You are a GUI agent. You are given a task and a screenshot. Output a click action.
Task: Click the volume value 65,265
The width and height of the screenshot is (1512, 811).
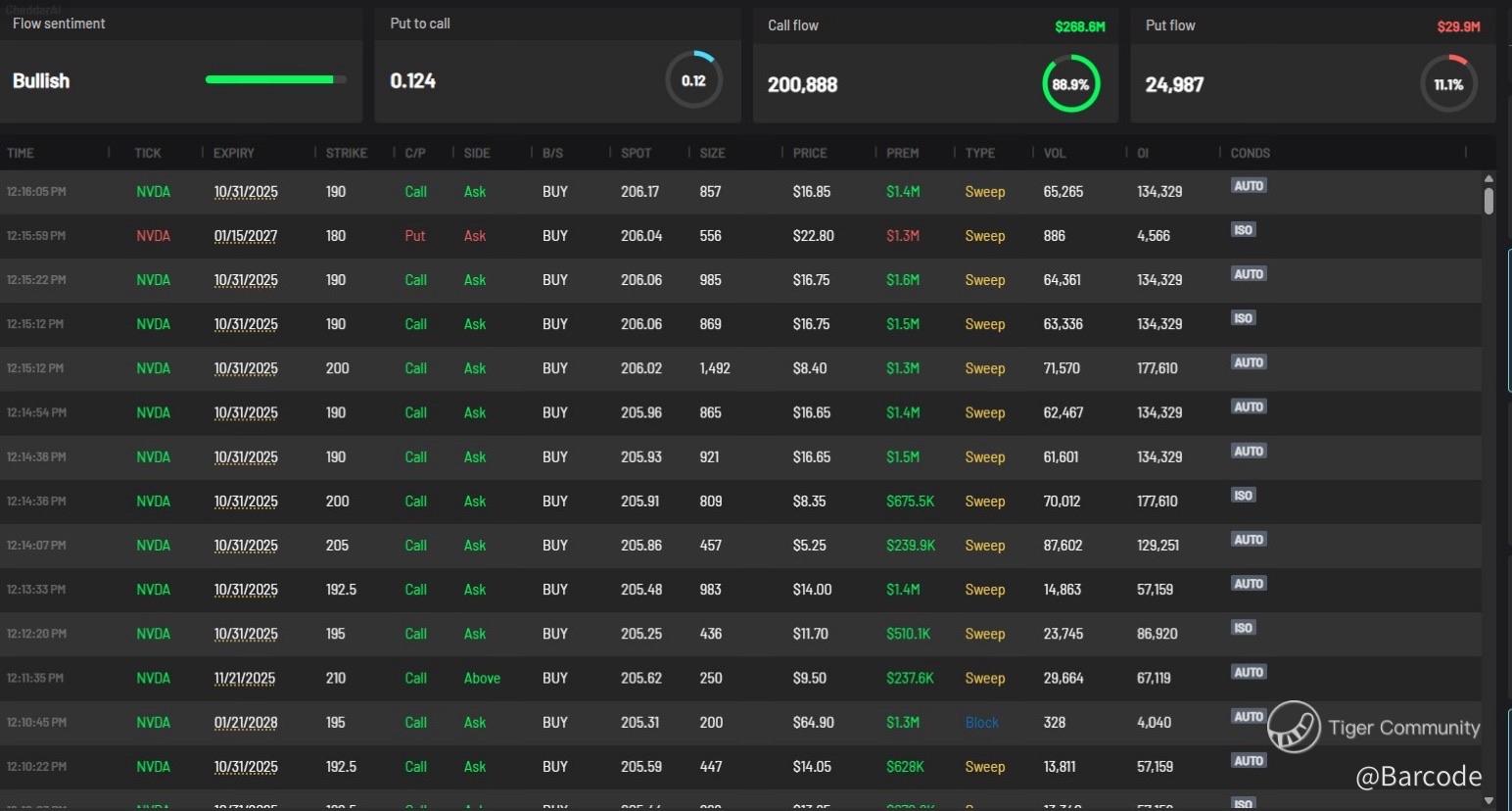point(1063,192)
